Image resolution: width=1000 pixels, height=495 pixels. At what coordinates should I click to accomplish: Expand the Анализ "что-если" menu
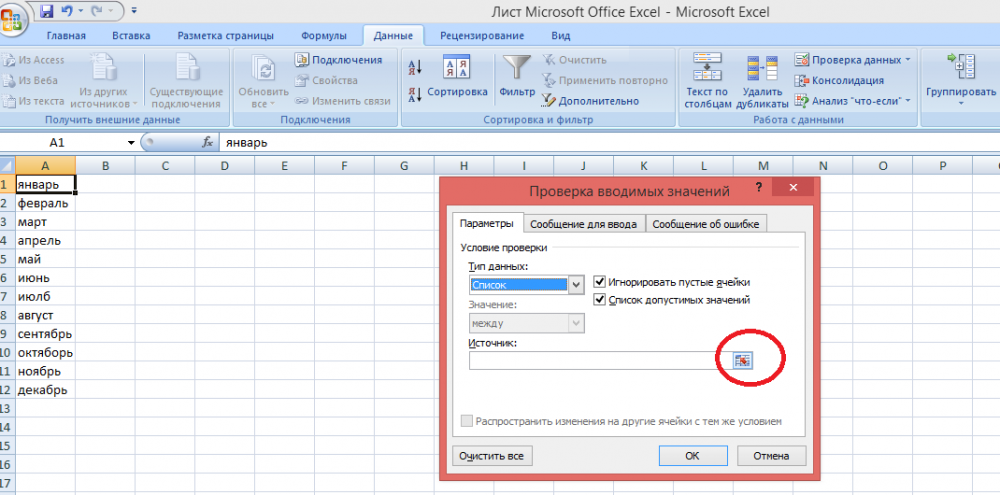[x=908, y=101]
